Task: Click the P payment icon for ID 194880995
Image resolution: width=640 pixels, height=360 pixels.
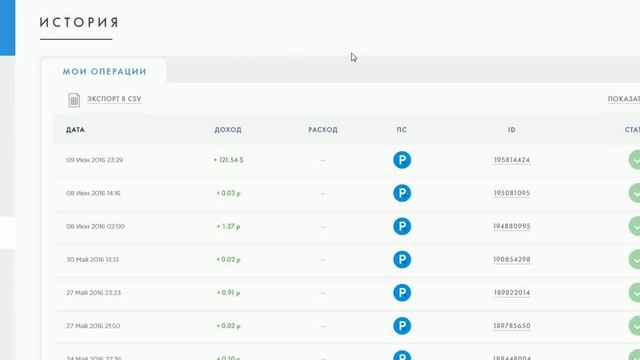Action: pos(402,226)
